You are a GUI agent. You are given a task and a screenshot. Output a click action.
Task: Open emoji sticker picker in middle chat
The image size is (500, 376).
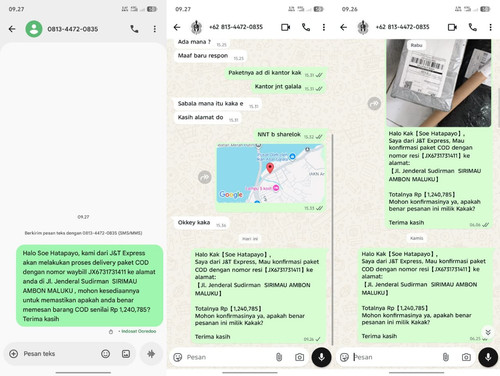click(x=178, y=357)
